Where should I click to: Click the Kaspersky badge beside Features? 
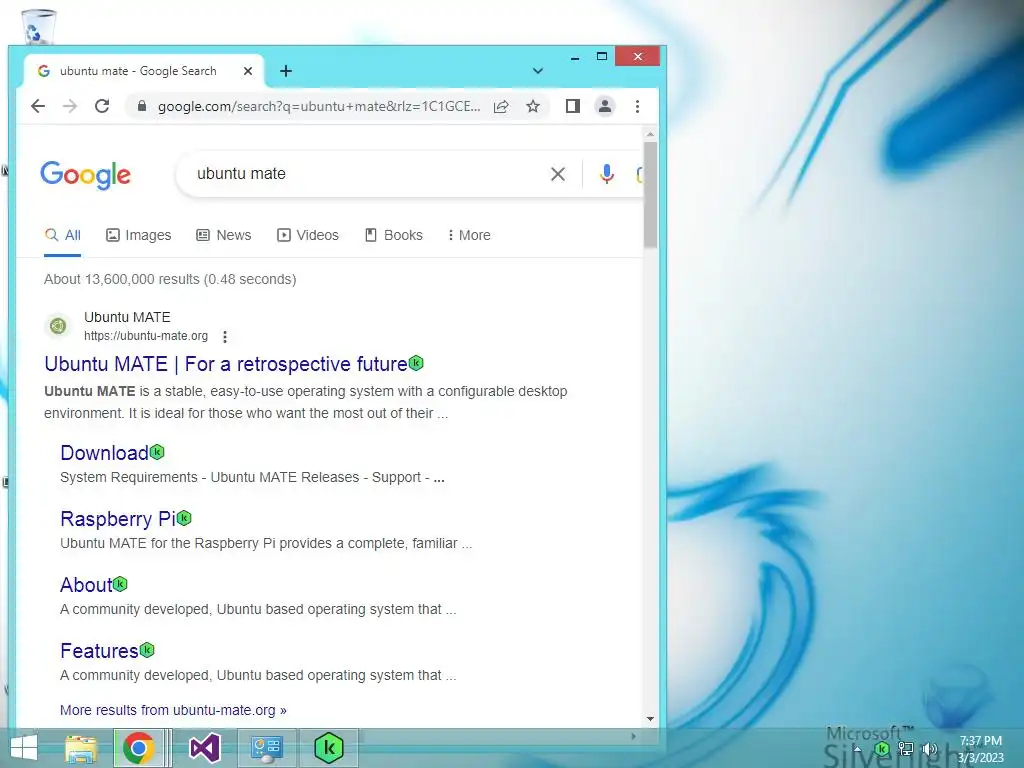coord(147,650)
